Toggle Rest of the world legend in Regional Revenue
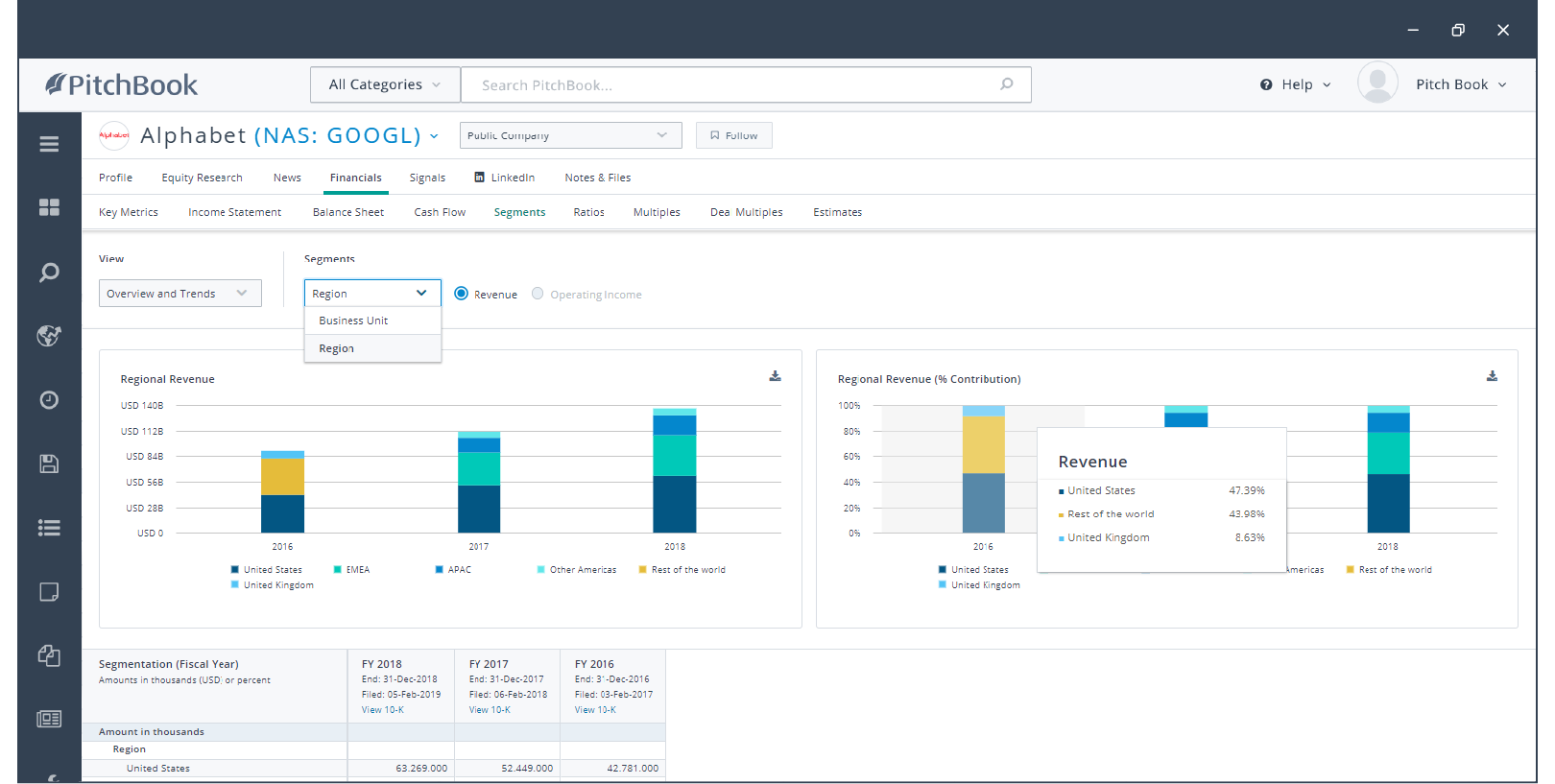Image resolution: width=1555 pixels, height=784 pixels. click(682, 570)
